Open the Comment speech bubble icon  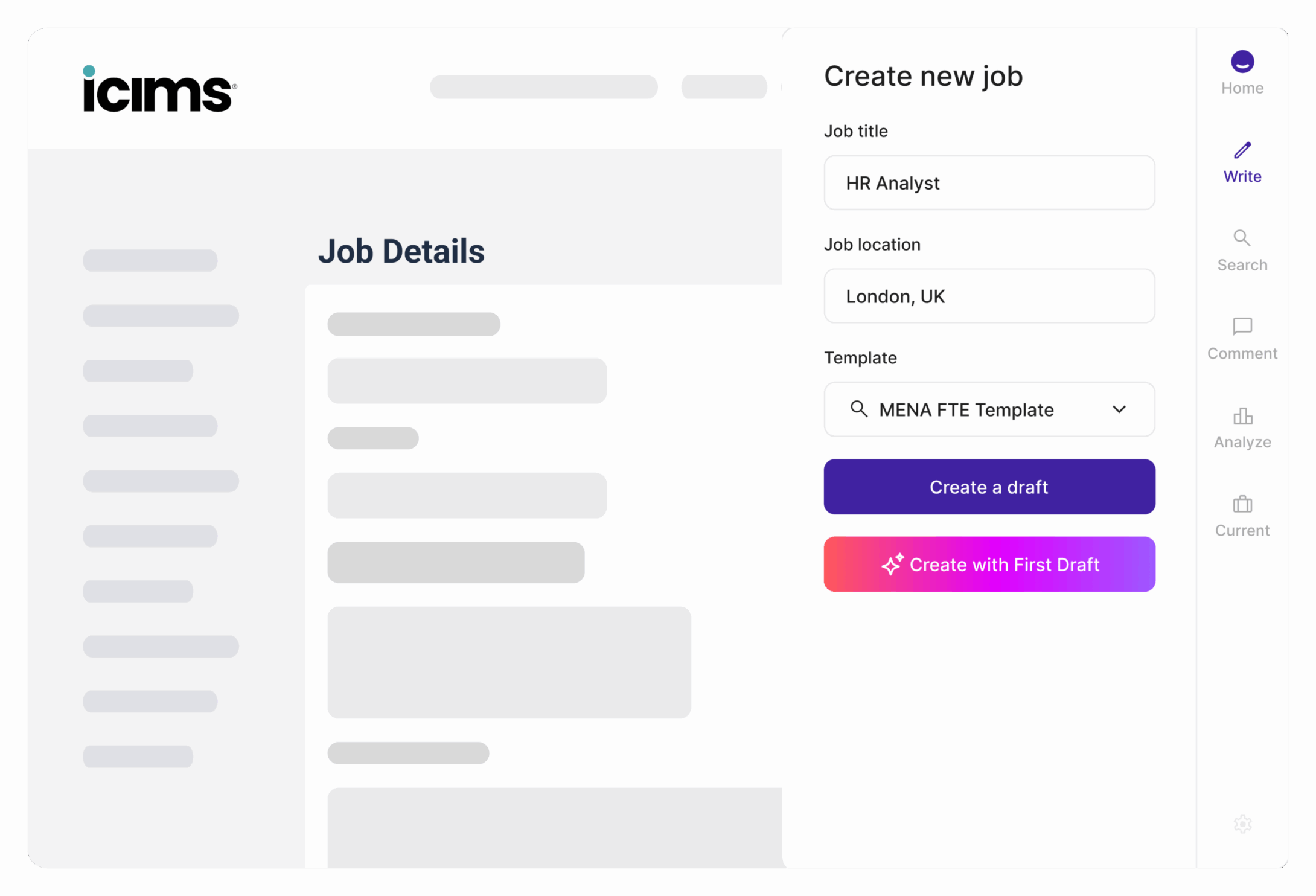click(x=1242, y=327)
